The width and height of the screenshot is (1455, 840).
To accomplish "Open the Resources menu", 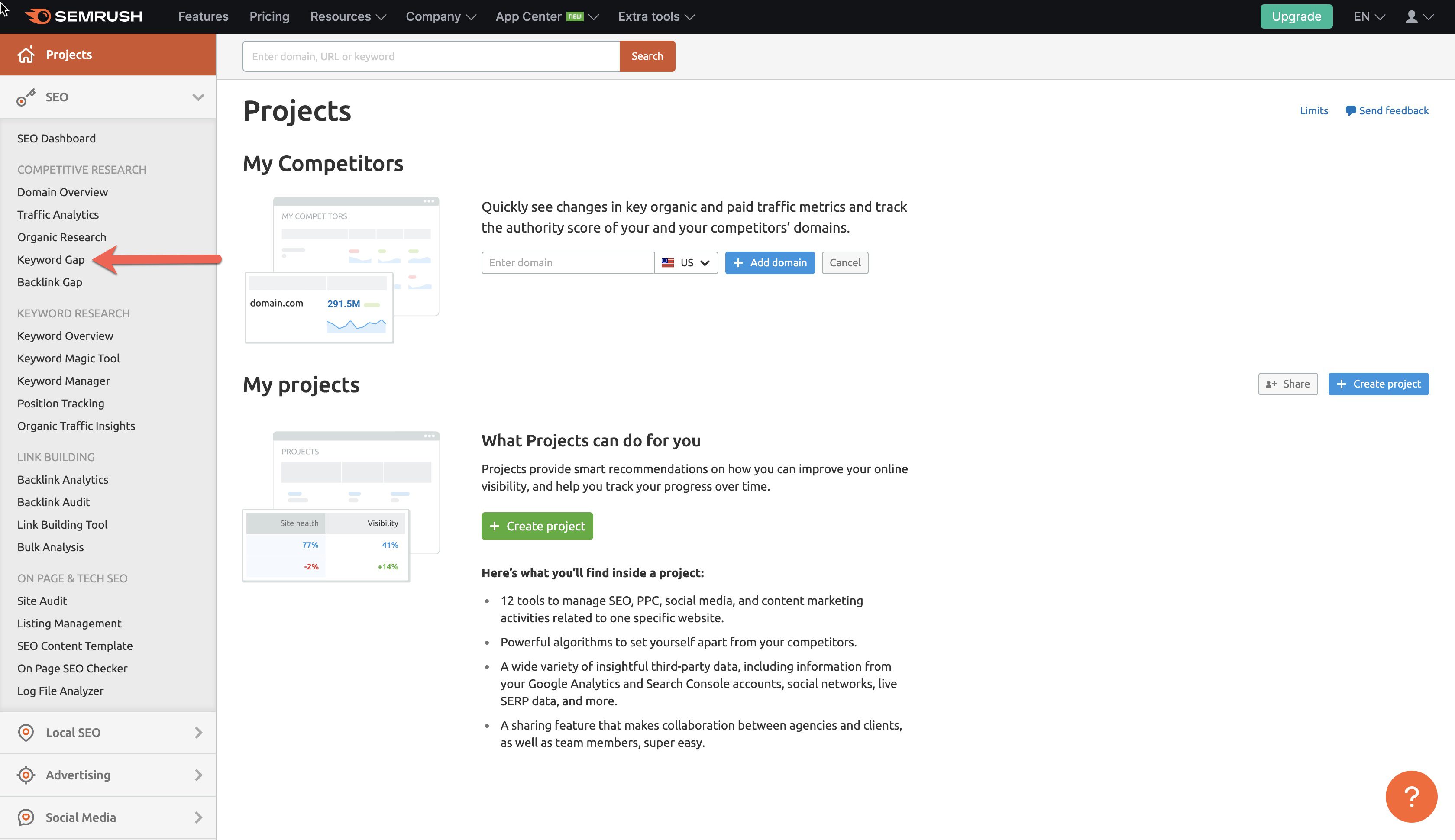I will coord(347,17).
